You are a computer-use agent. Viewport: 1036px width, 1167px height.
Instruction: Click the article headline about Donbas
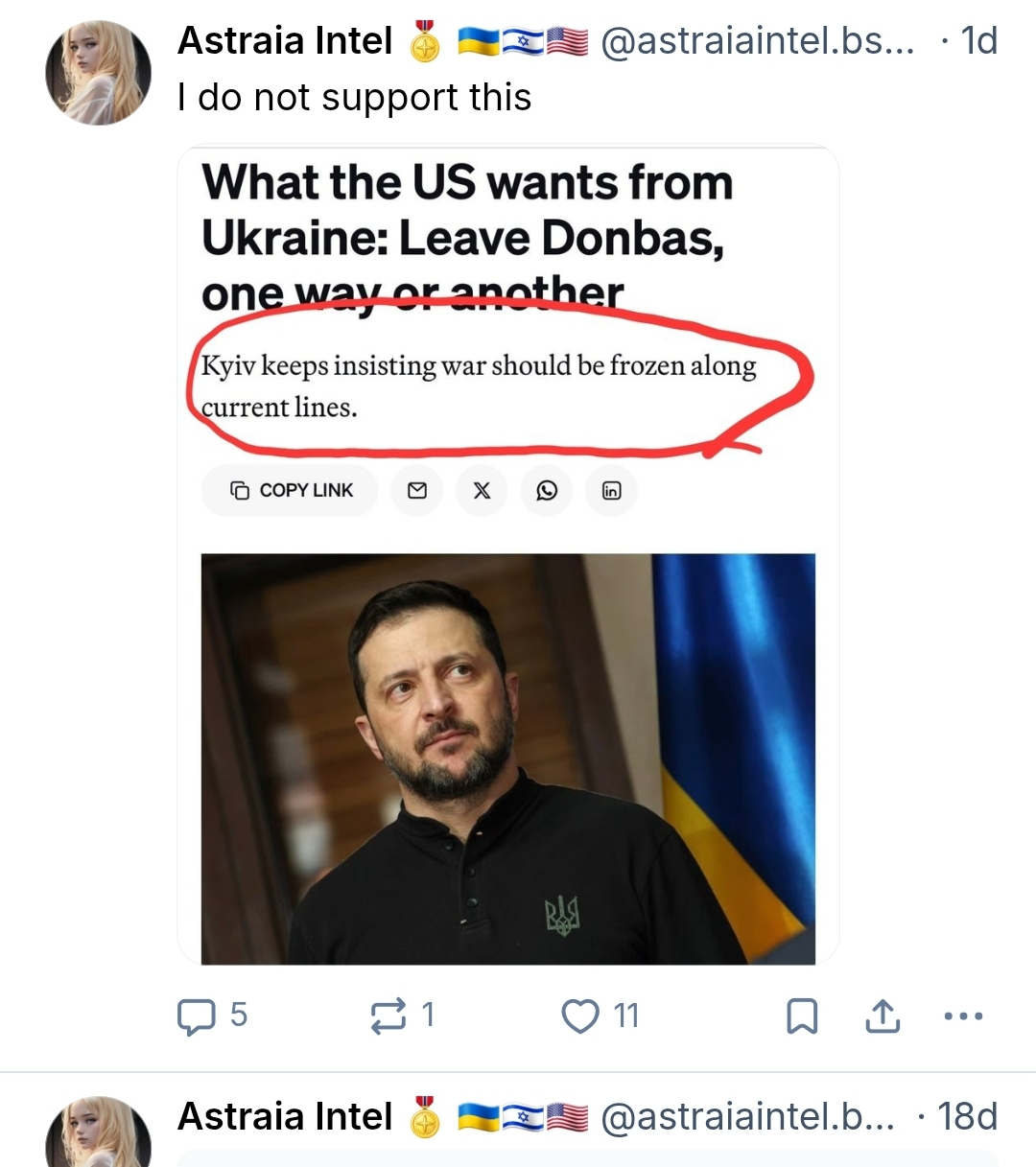[466, 237]
